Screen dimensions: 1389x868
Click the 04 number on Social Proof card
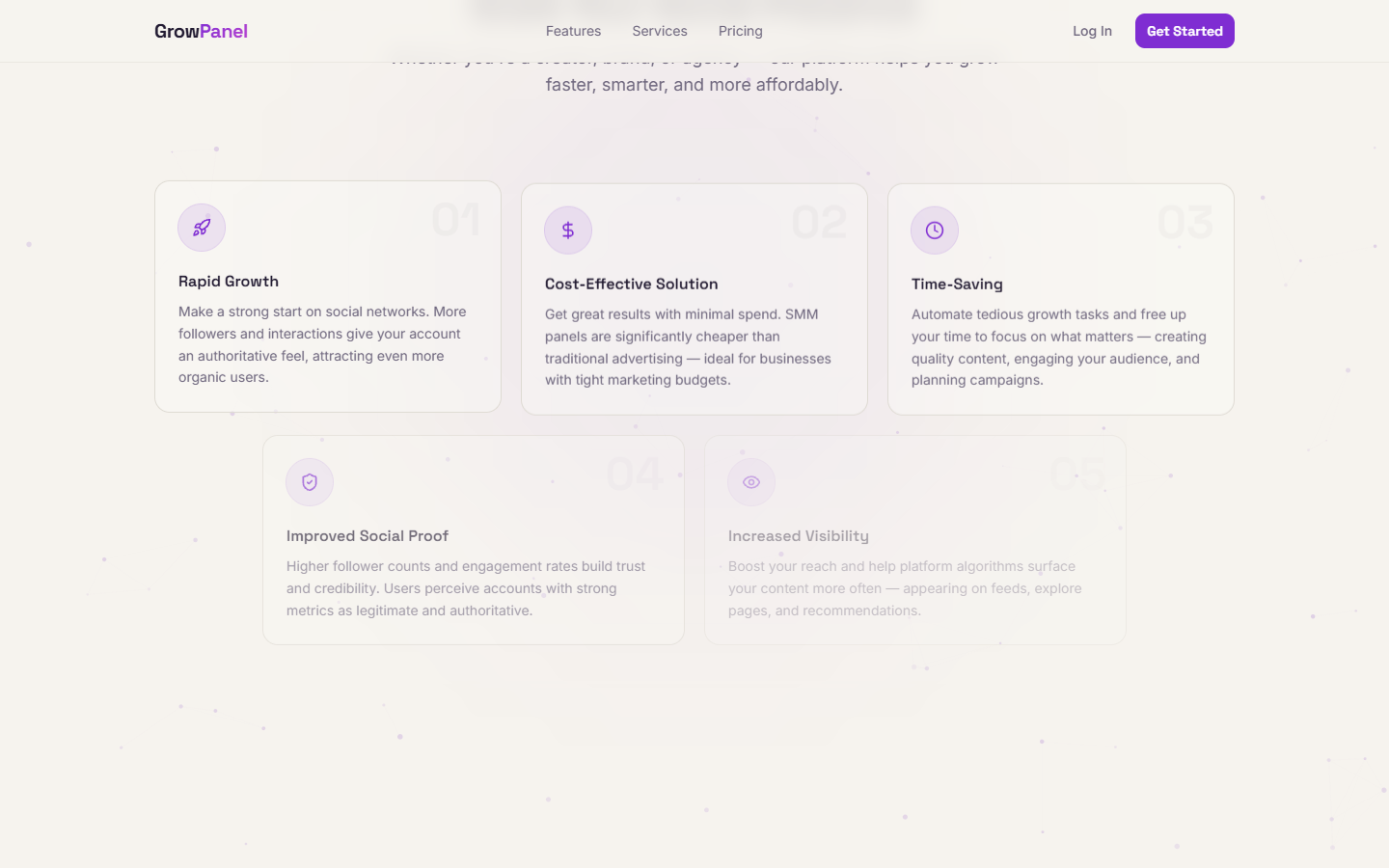pos(635,475)
